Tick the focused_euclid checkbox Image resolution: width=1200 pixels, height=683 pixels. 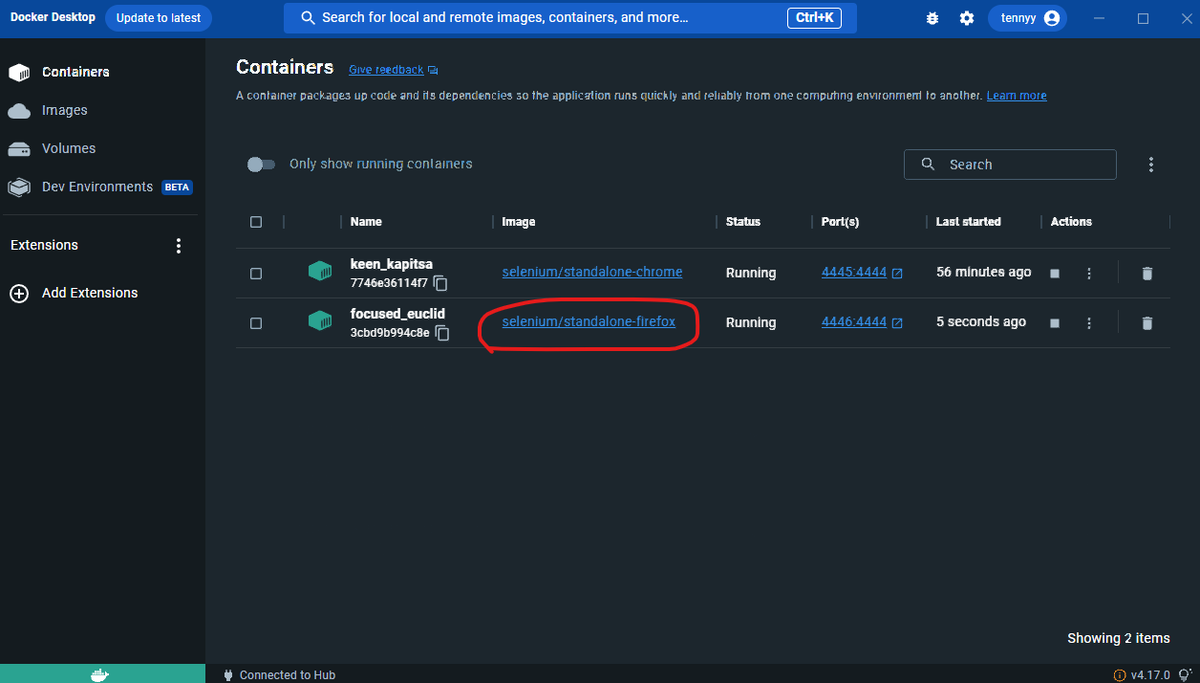[256, 323]
